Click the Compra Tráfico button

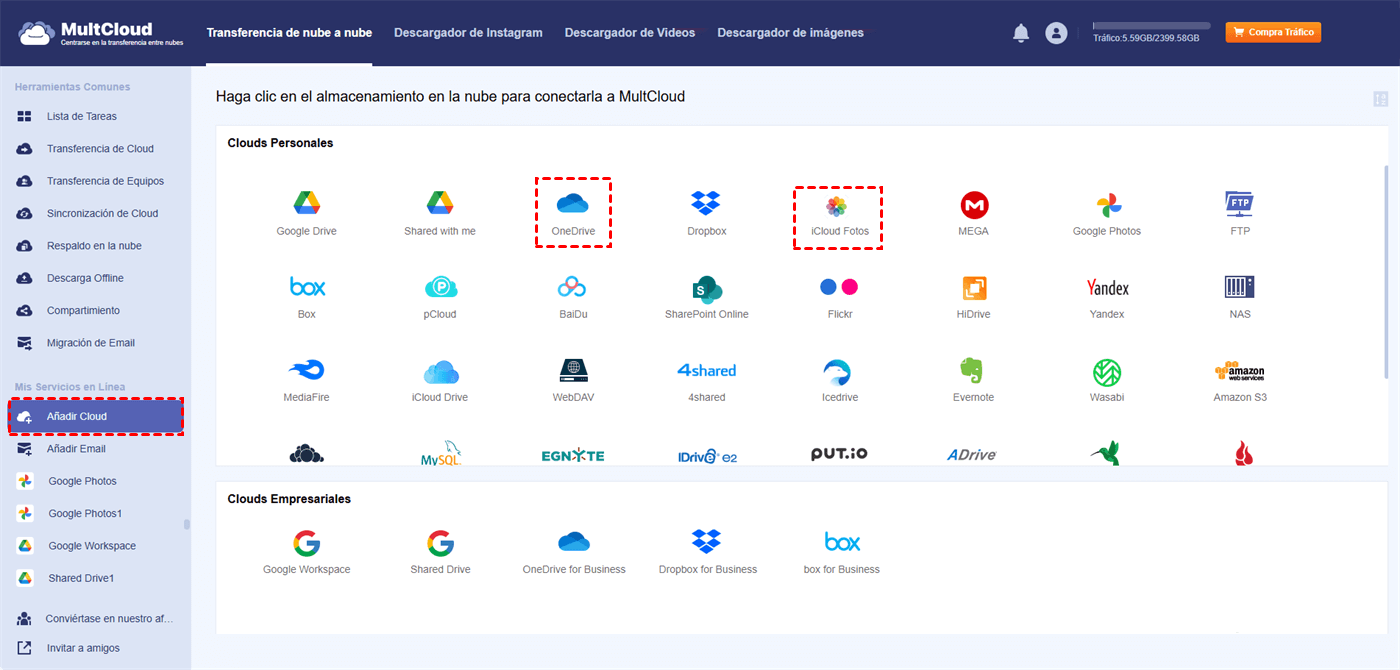pos(1273,32)
